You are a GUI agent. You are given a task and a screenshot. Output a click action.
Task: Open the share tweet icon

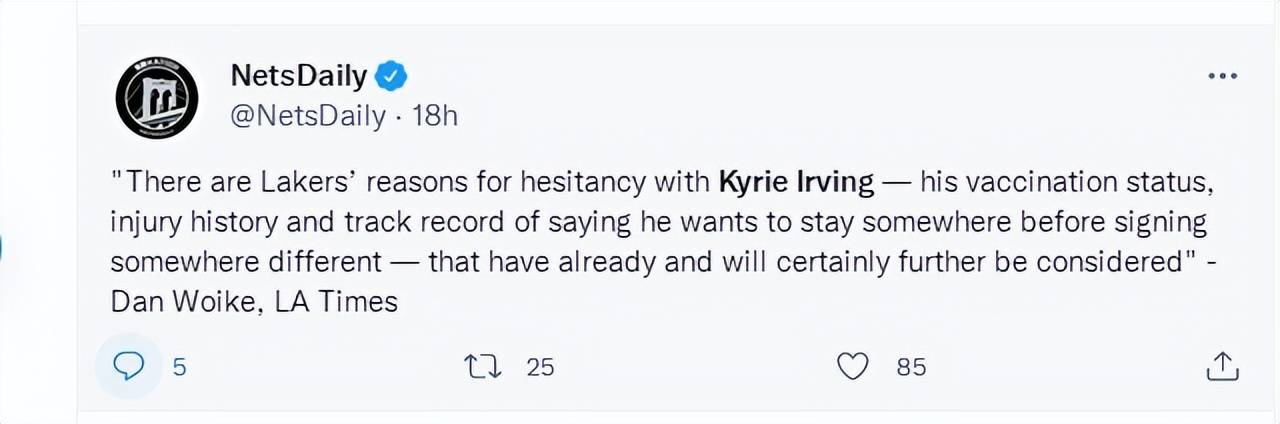1222,367
